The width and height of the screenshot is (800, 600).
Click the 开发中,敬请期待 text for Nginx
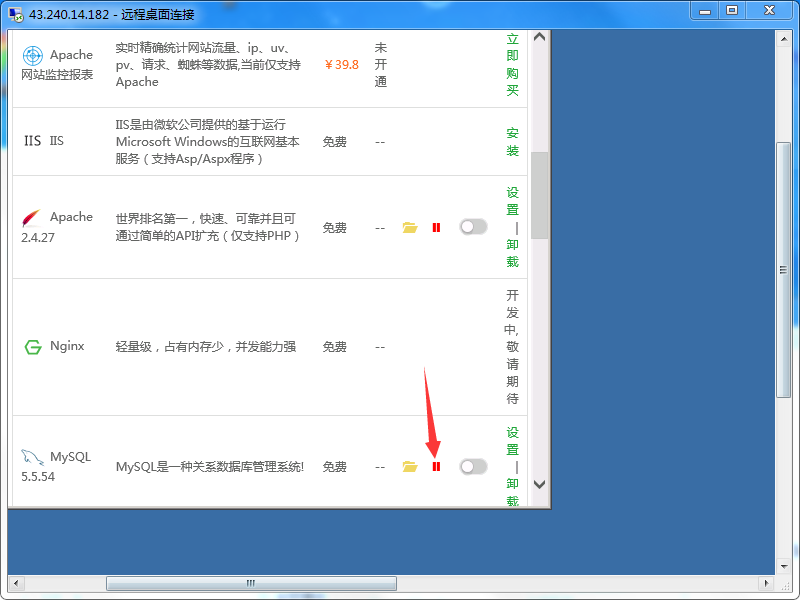click(x=512, y=347)
